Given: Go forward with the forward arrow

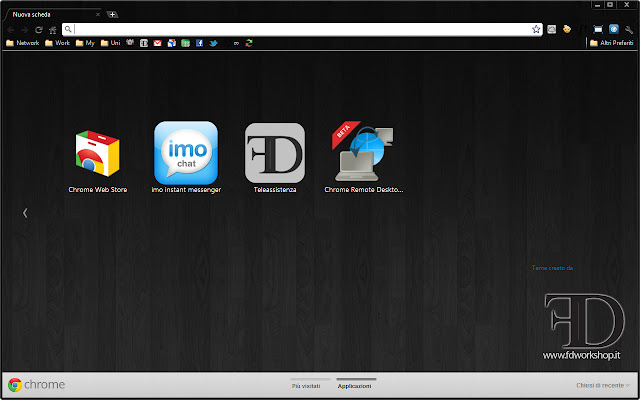Looking at the screenshot, I should (24, 30).
